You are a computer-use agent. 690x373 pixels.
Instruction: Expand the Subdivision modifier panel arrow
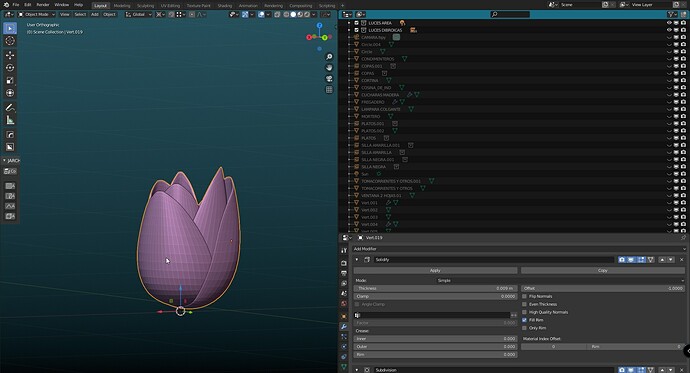coord(357,370)
